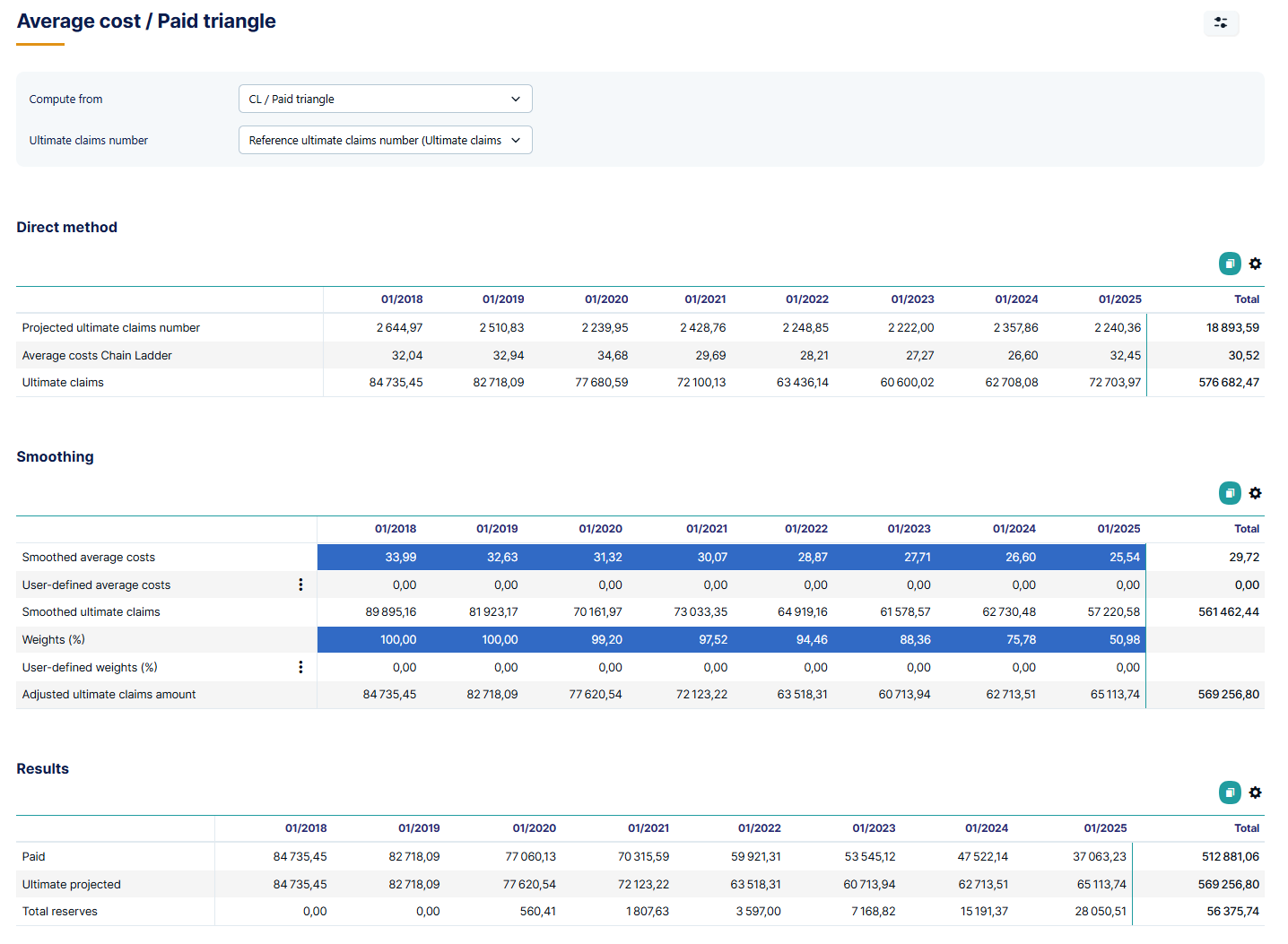Open the Ultimate claims number dropdown
This screenshot has width=1288, height=944.
point(385,140)
